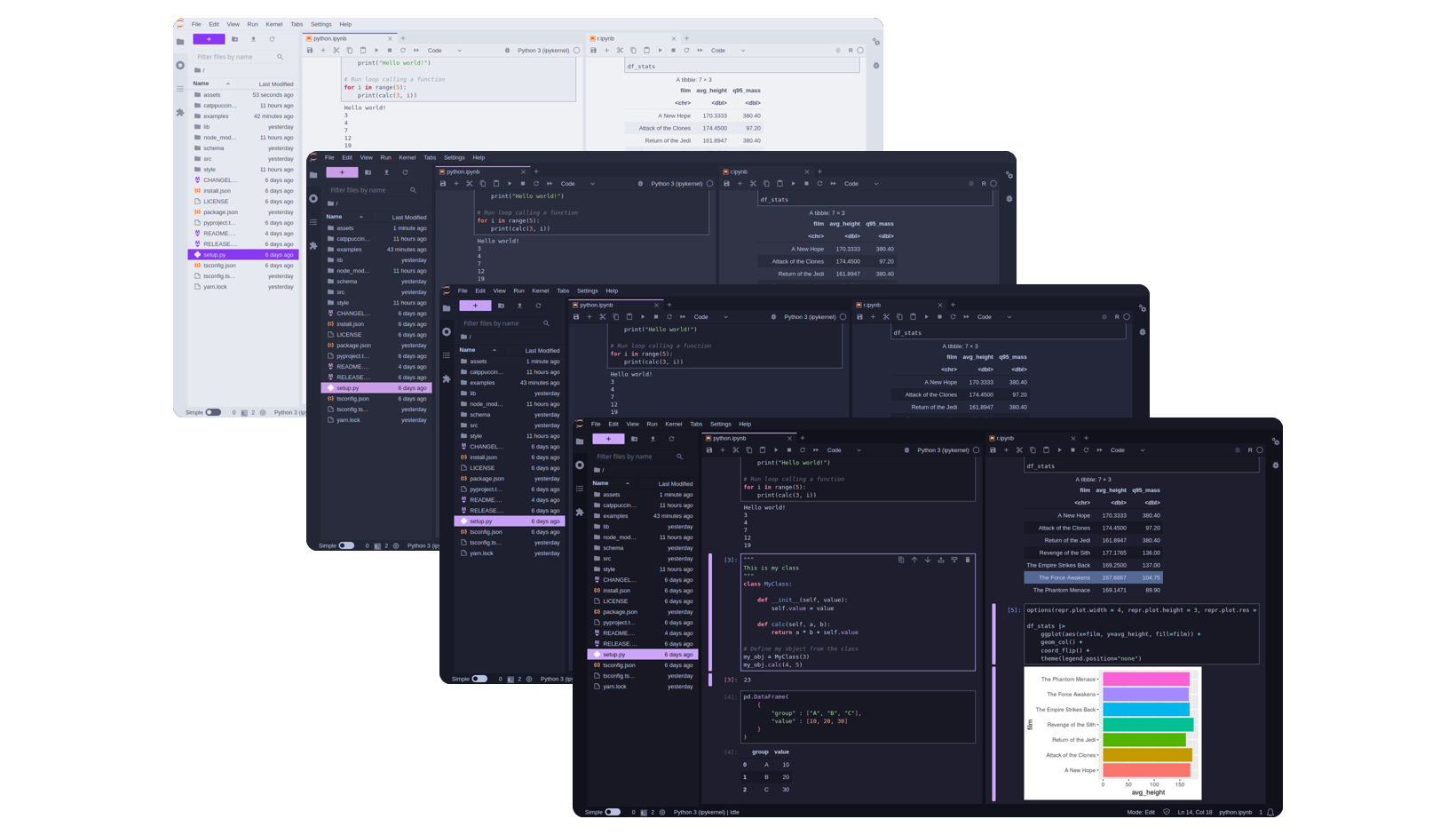Toggle Simple mode switch in frontmost window
This screenshot has height=835, width=1456.
613,812
